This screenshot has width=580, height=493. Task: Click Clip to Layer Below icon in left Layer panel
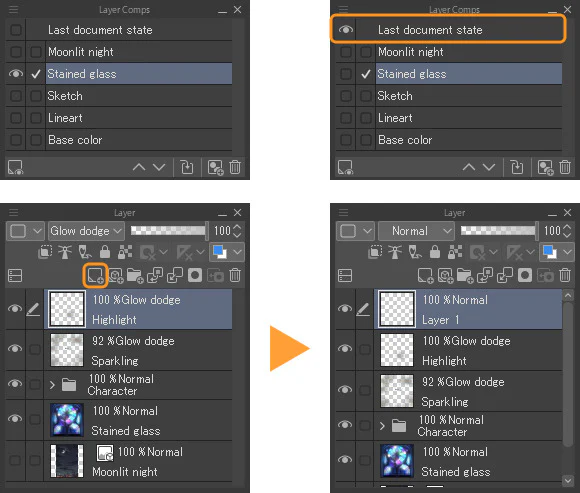coord(45,252)
